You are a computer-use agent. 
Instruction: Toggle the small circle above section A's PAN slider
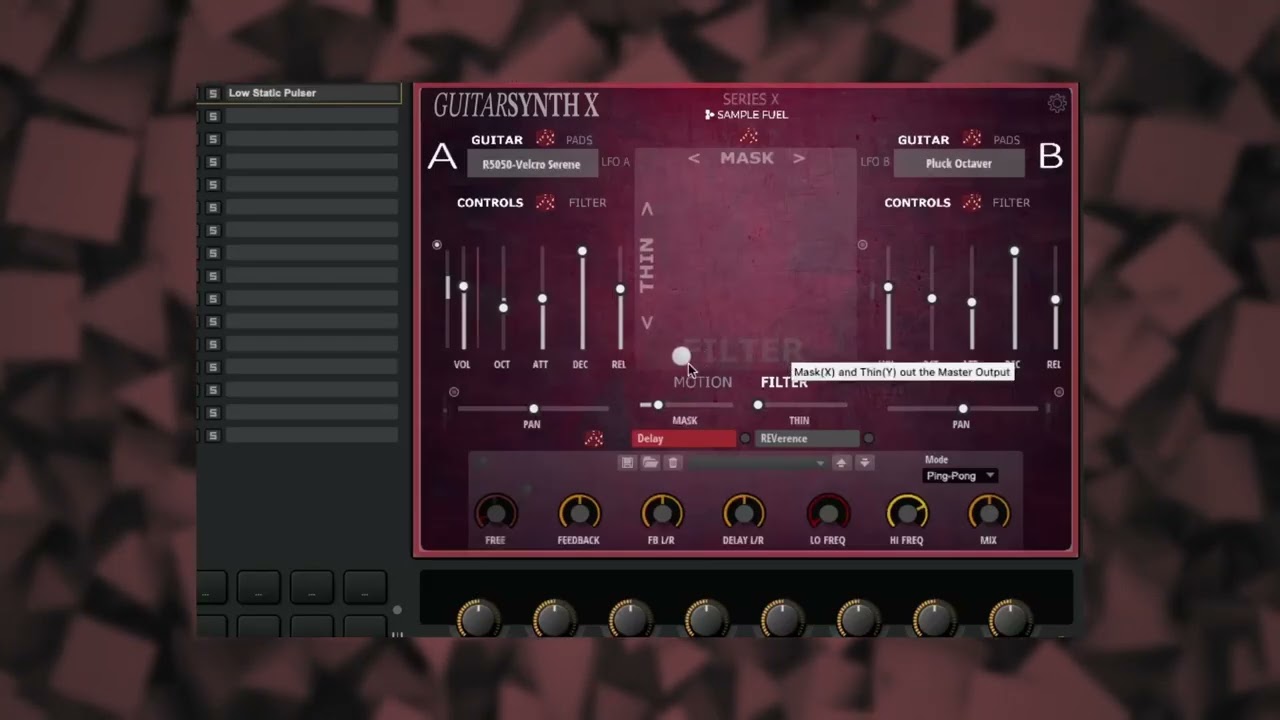[454, 392]
